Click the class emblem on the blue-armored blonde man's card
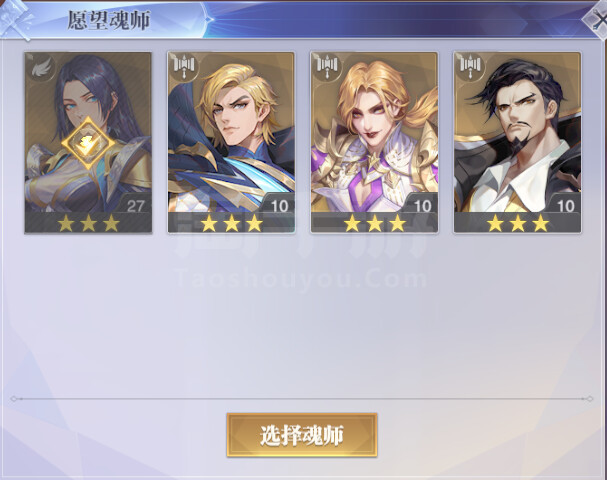The image size is (607, 480). click(x=185, y=67)
